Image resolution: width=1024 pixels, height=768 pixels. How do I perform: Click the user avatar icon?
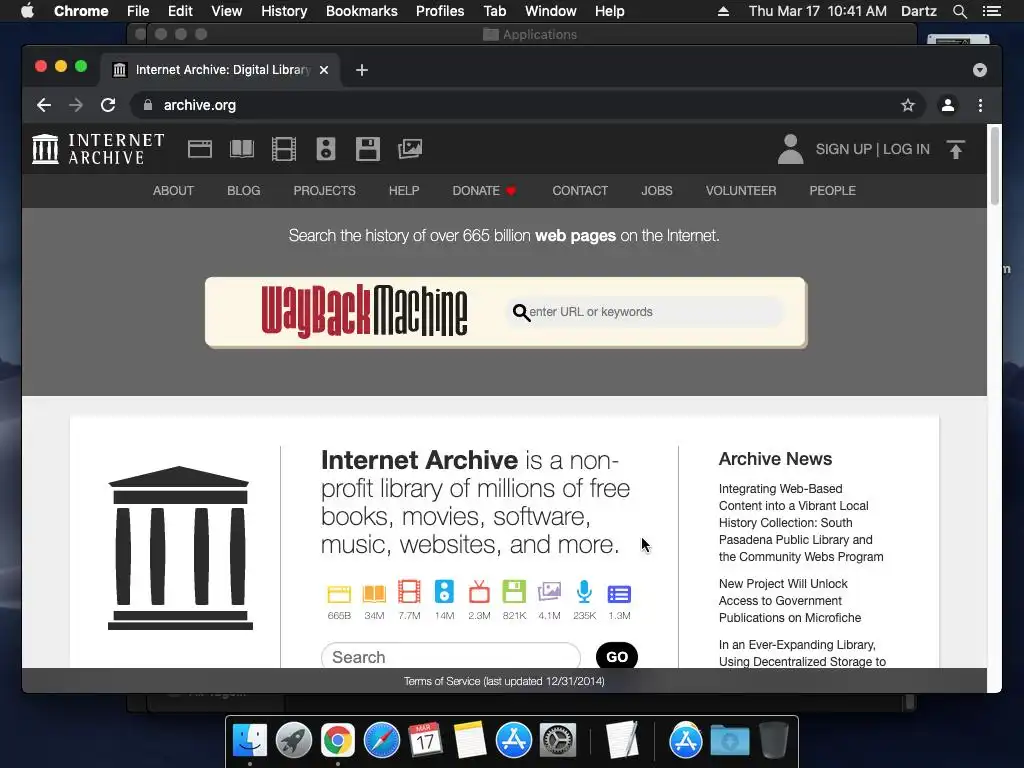[790, 149]
